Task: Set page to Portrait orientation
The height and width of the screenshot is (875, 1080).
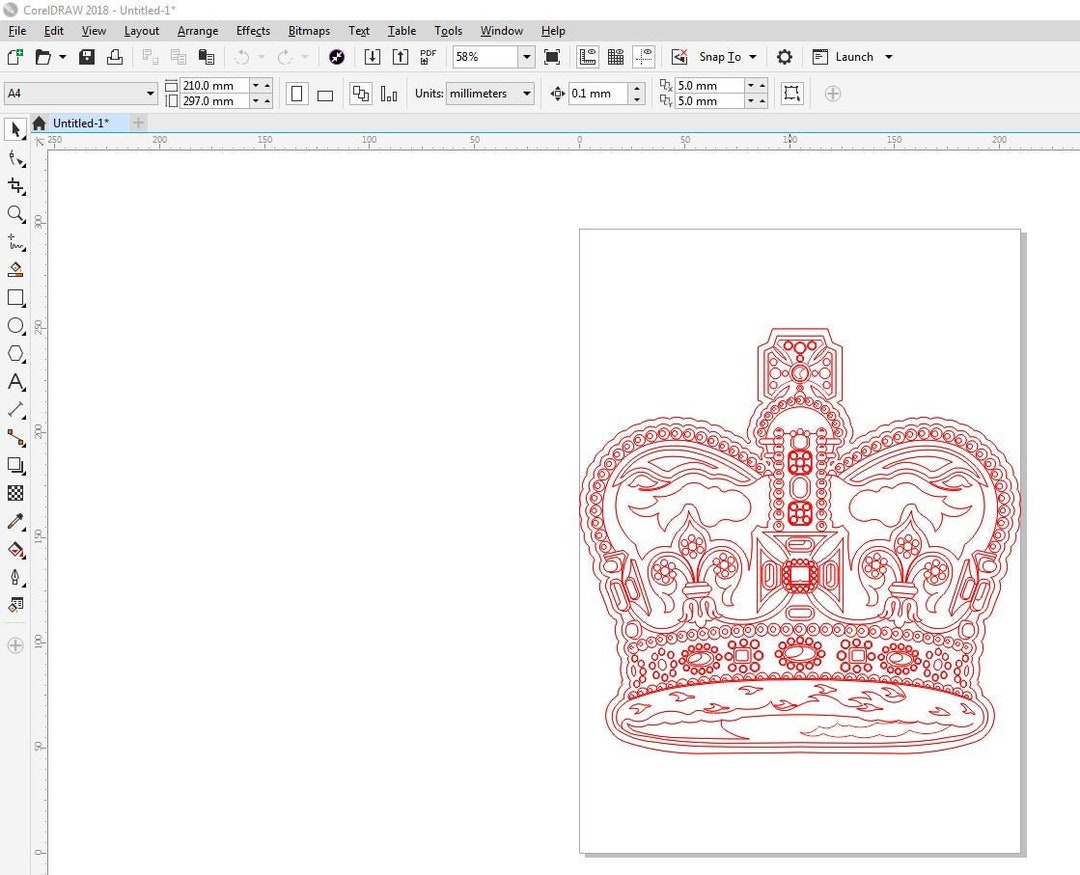Action: coord(297,93)
